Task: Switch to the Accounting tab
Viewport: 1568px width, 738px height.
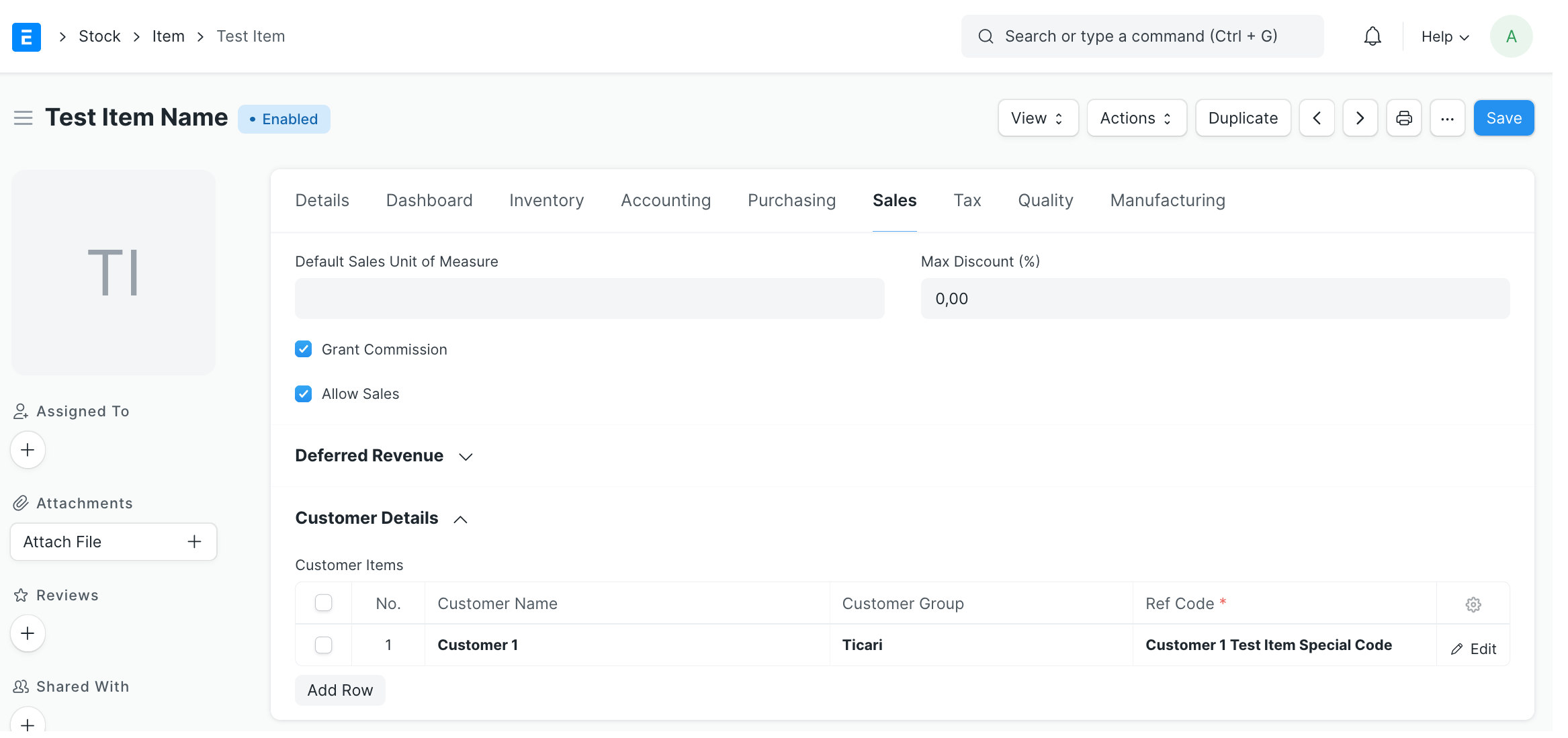Action: click(665, 200)
